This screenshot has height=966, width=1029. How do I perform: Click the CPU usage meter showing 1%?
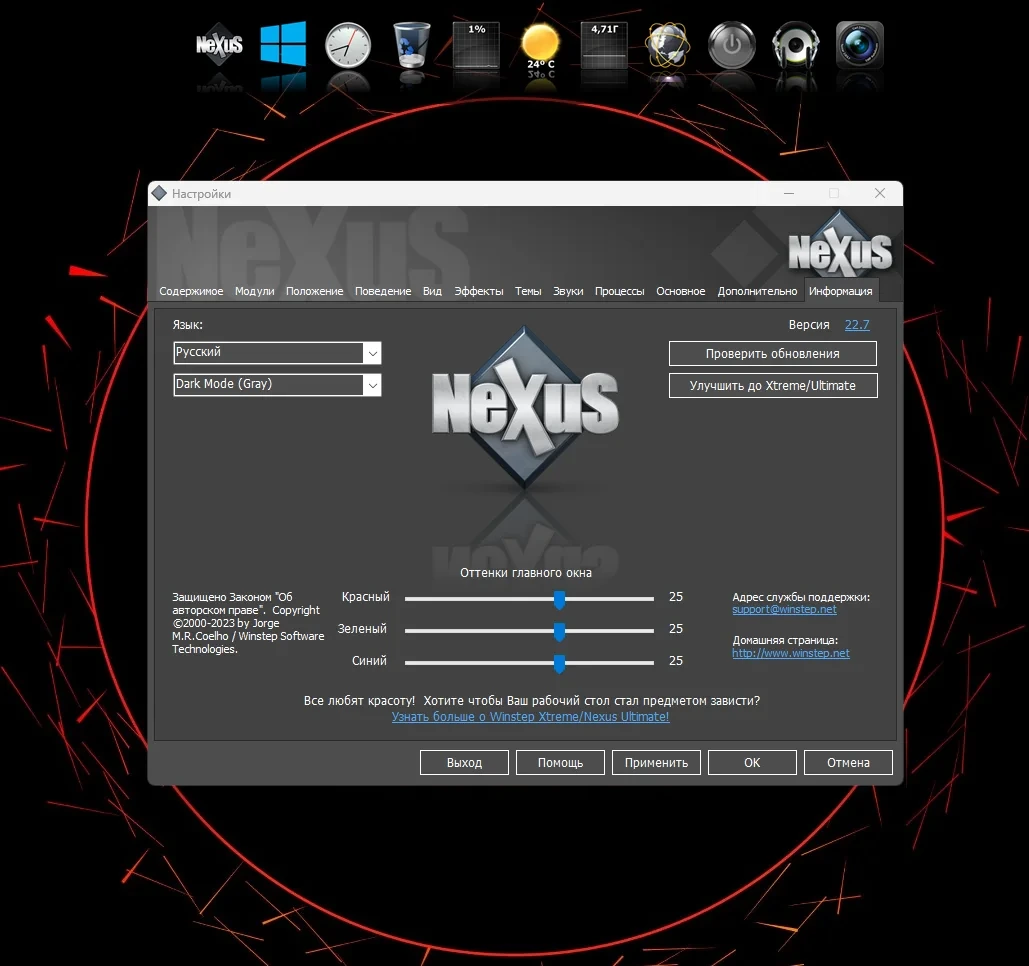tap(476, 45)
